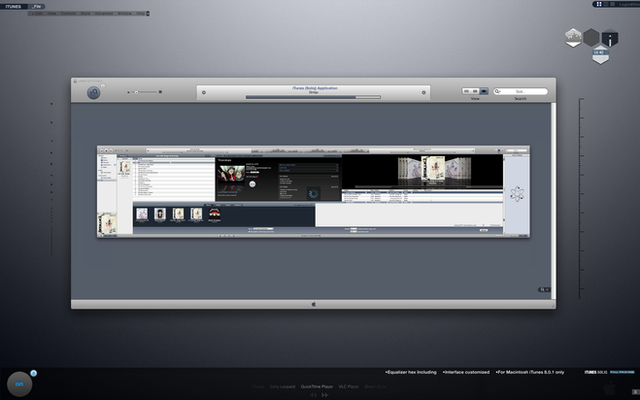Click the blue badge beside the on button

click(33, 373)
